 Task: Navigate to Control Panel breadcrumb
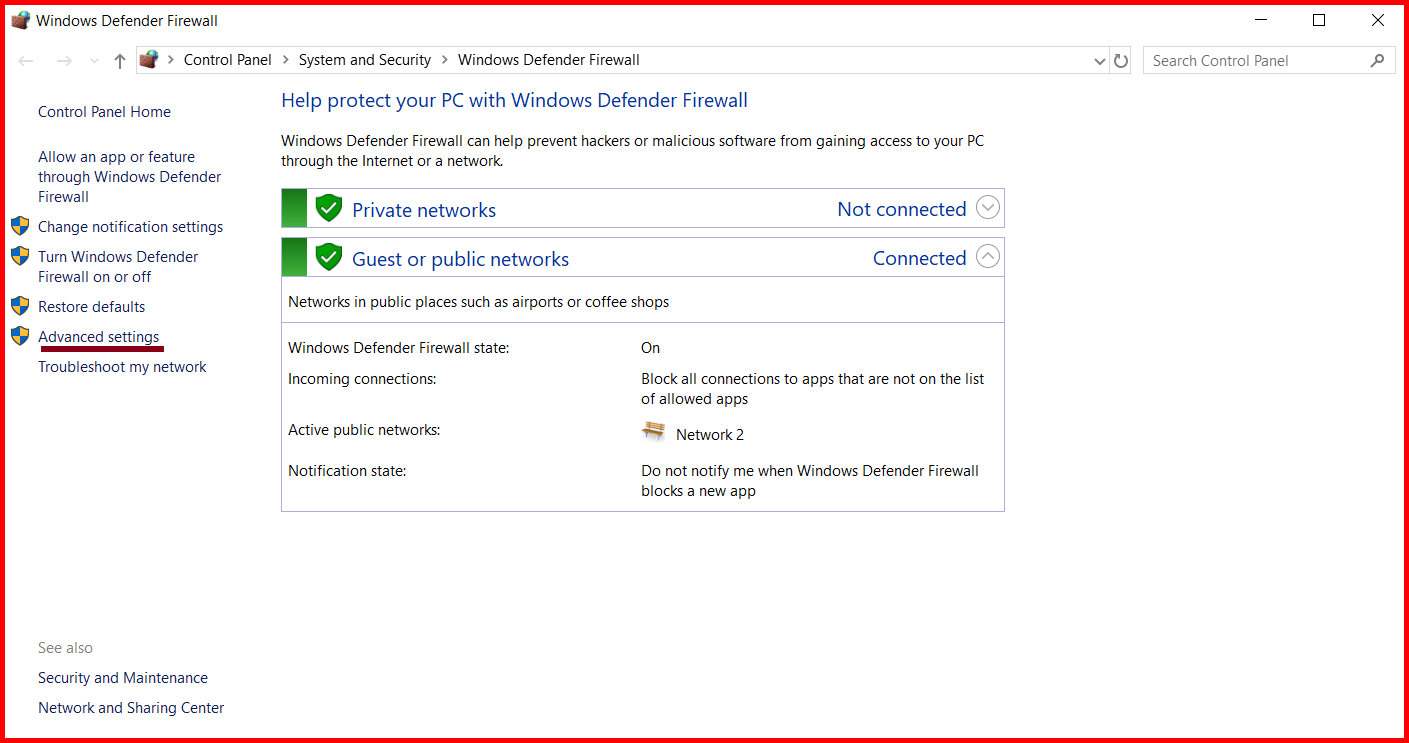click(227, 59)
